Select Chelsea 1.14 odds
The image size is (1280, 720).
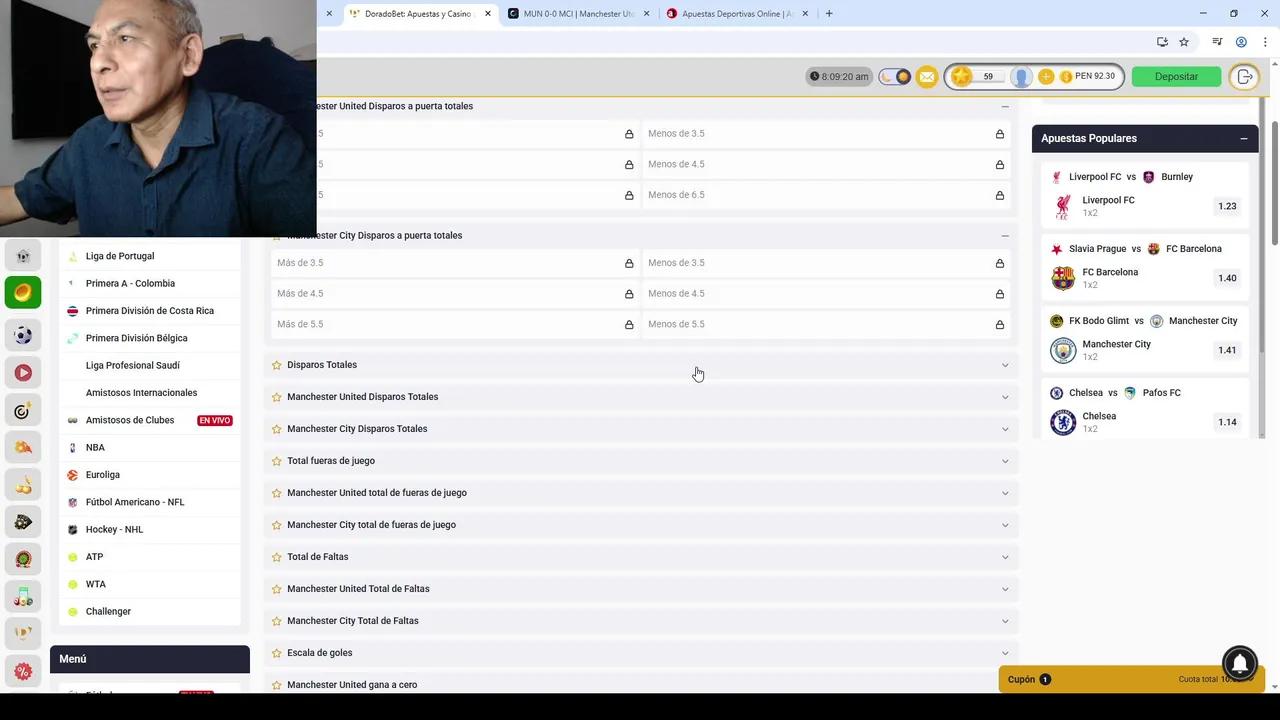[1227, 422]
